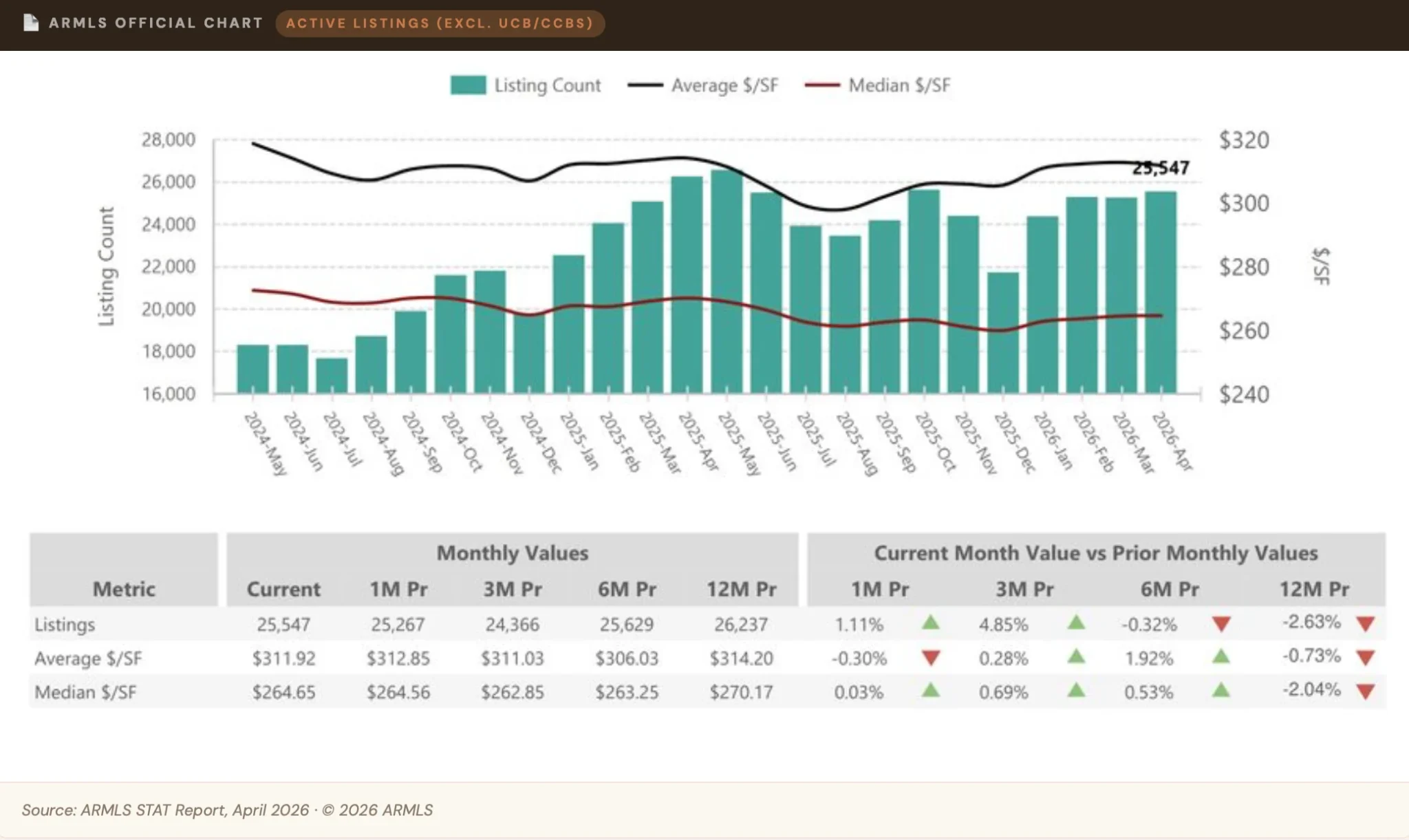Click the 2024-Jul listing count bar
The width and height of the screenshot is (1409, 840).
coord(332,376)
